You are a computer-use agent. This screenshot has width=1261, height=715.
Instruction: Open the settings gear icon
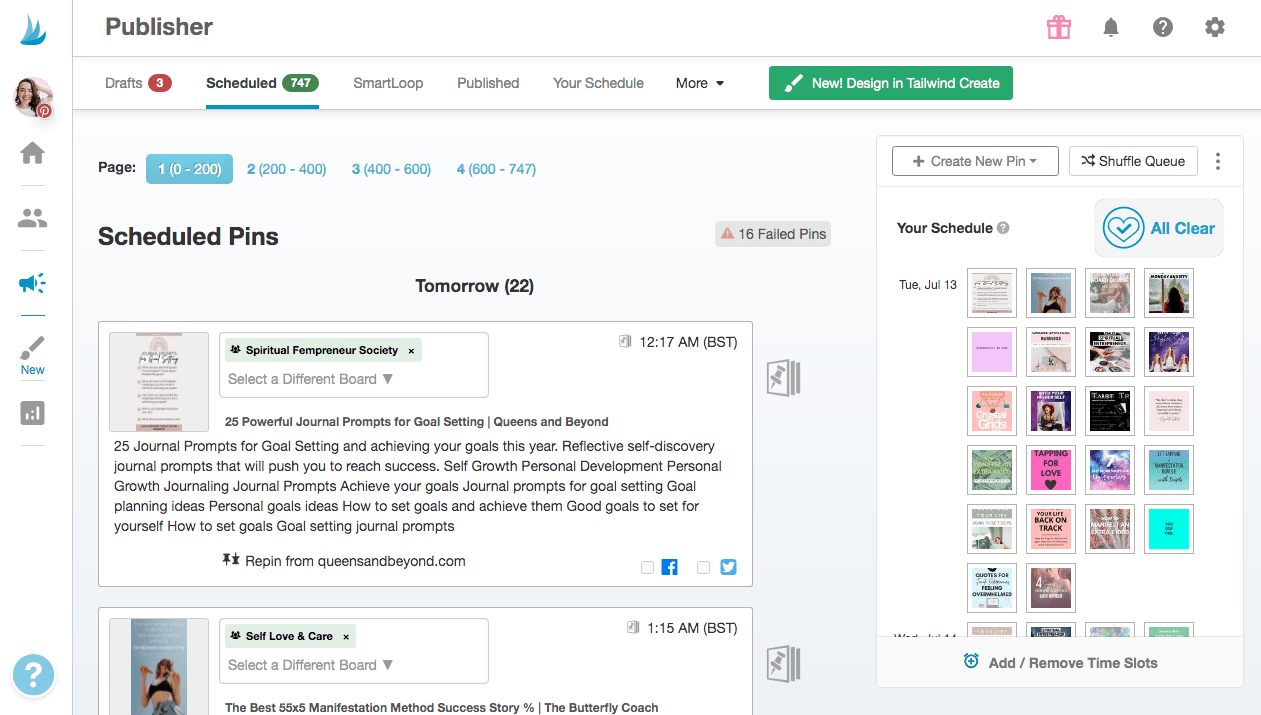pos(1215,28)
